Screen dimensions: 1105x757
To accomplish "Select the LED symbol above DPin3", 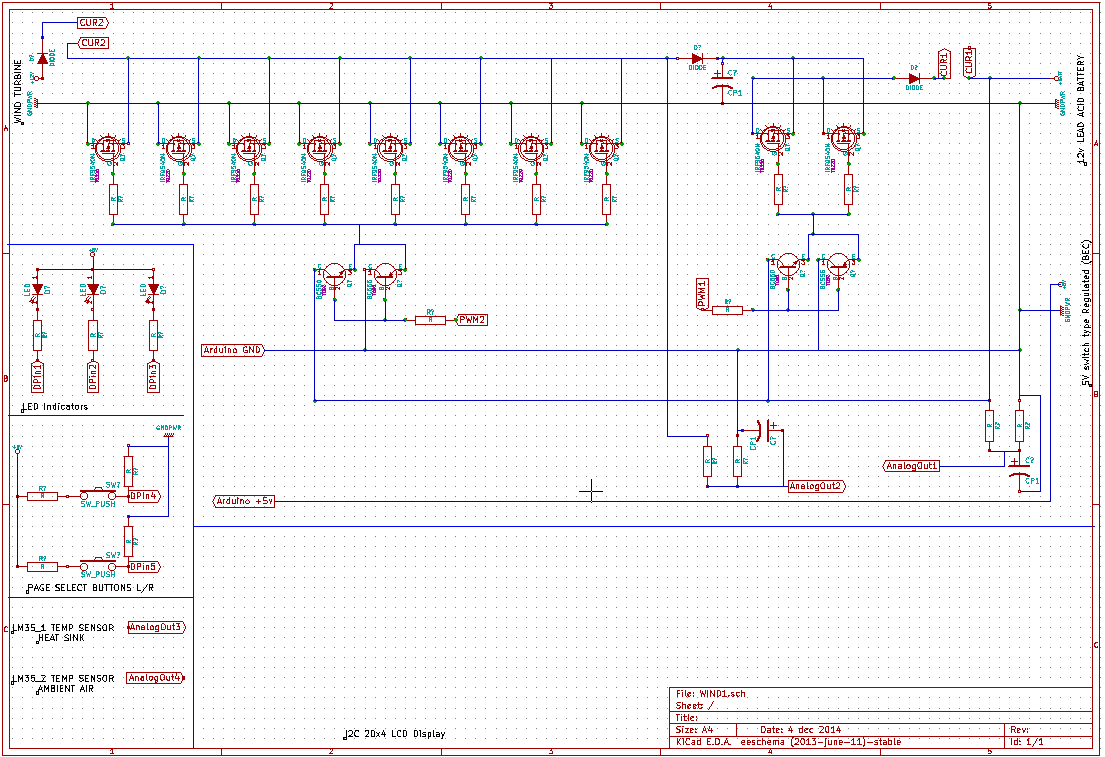I will pos(154,289).
